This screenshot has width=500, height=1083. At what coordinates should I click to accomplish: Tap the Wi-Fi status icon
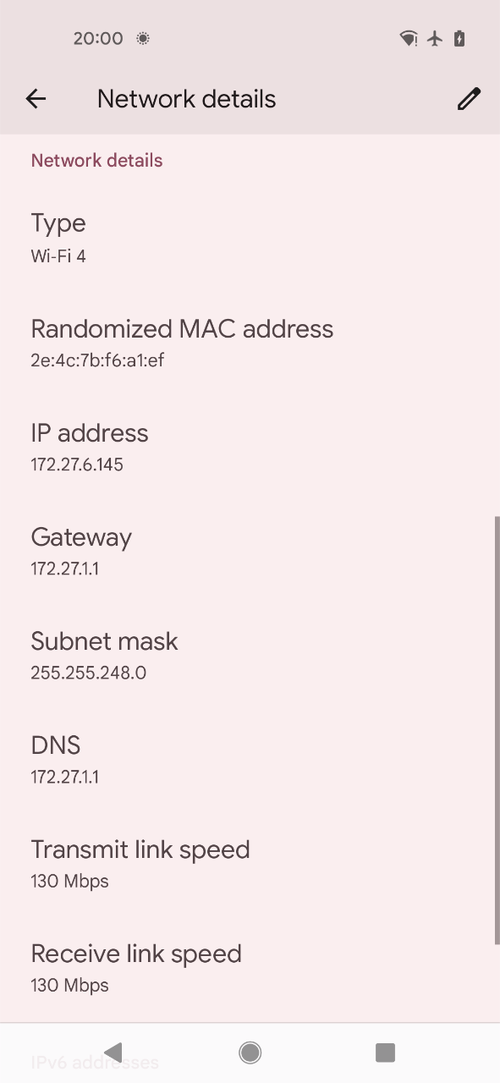[409, 39]
